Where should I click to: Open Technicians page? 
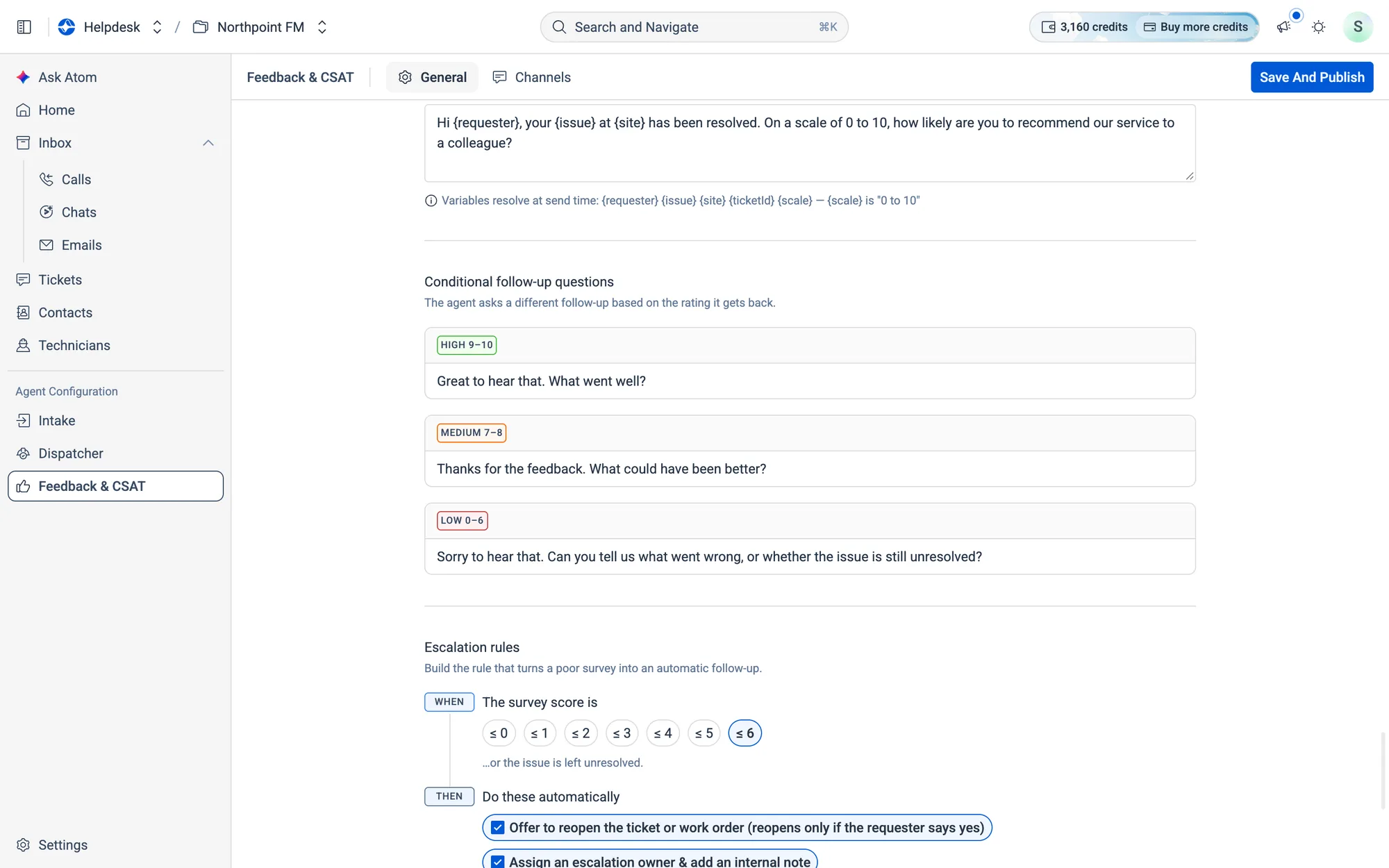click(115, 345)
